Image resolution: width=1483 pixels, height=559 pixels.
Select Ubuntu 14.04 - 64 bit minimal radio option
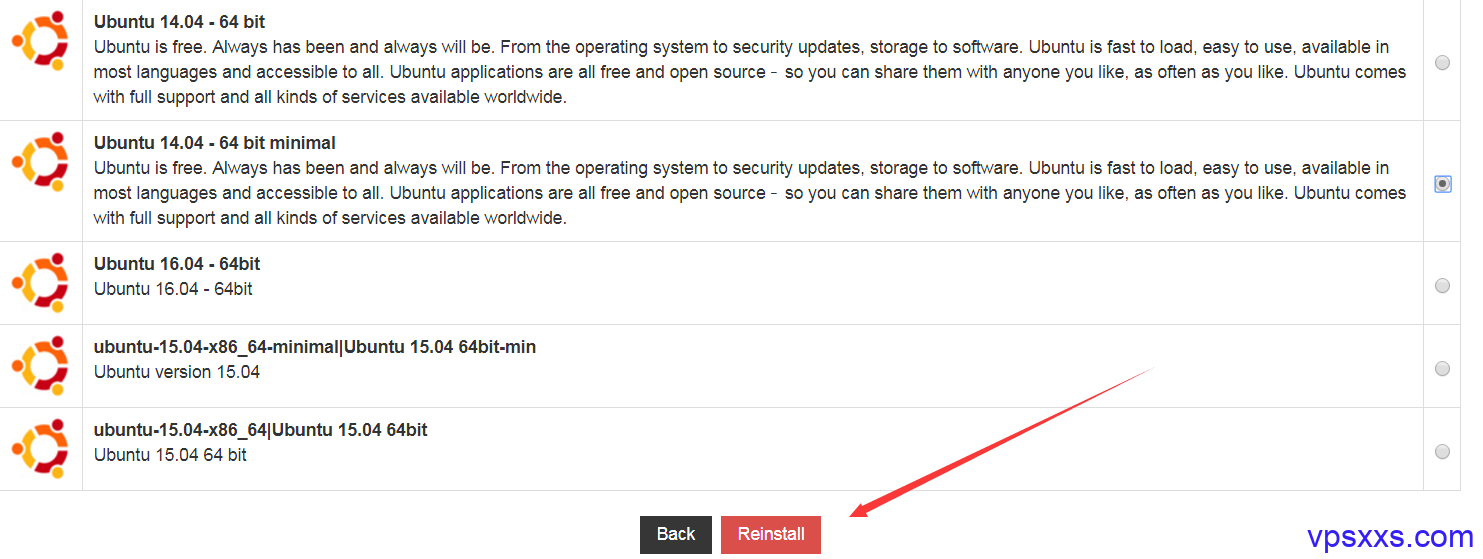tap(1442, 184)
